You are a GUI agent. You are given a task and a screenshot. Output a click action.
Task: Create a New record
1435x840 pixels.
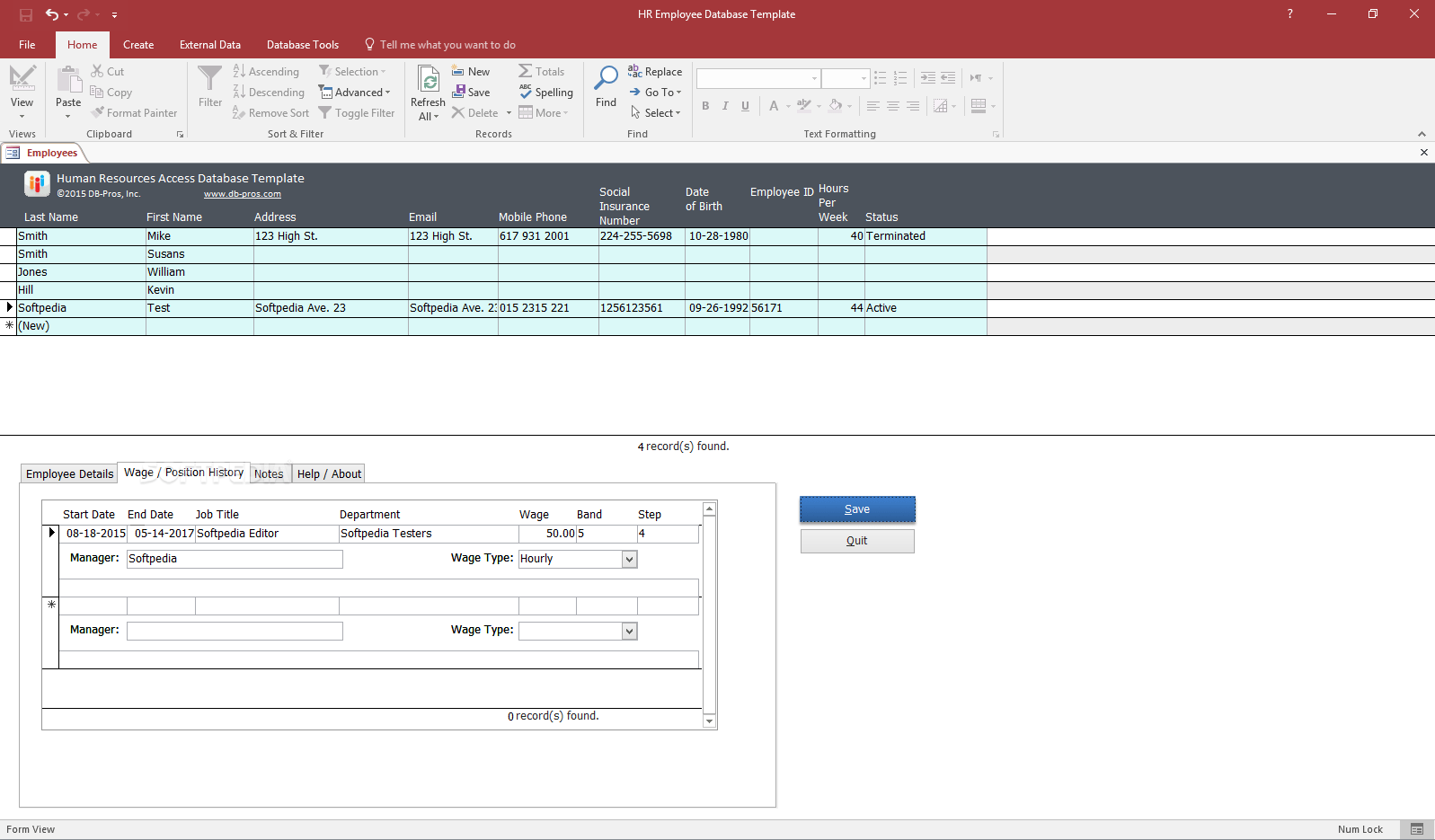(471, 71)
